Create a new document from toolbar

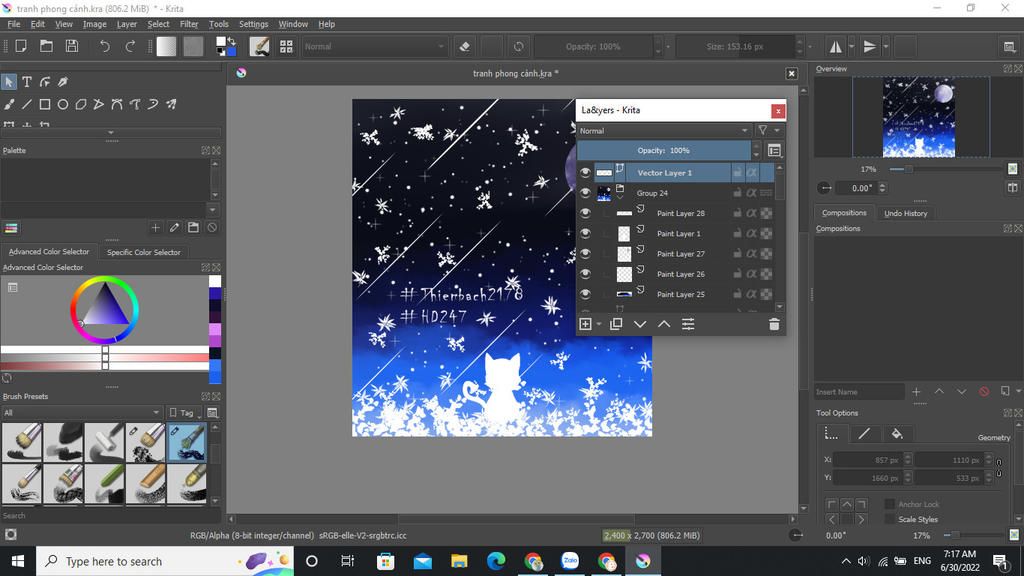(x=21, y=46)
